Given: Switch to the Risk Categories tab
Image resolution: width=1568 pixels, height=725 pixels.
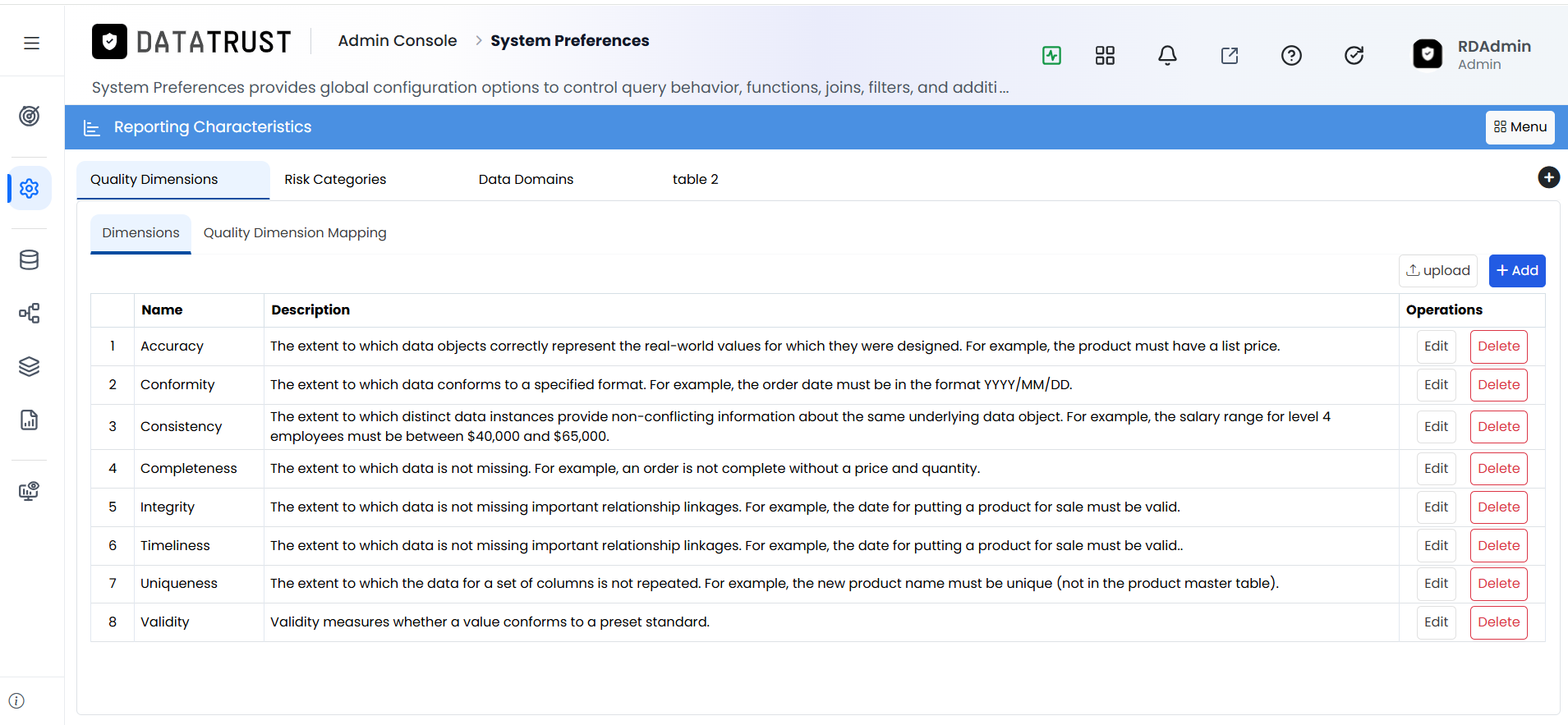Looking at the screenshot, I should 335,180.
